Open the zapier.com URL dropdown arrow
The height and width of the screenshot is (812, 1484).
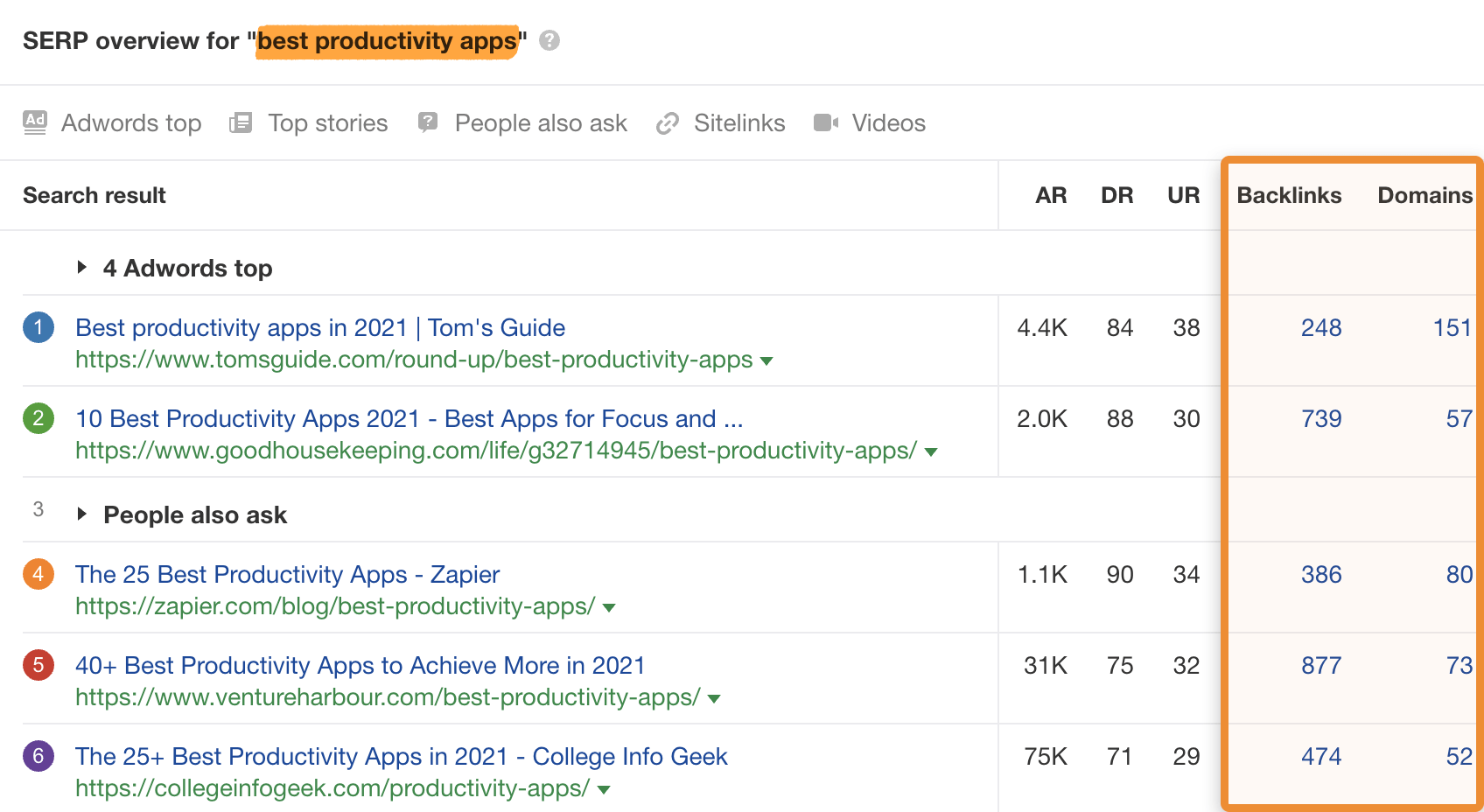[x=609, y=607]
